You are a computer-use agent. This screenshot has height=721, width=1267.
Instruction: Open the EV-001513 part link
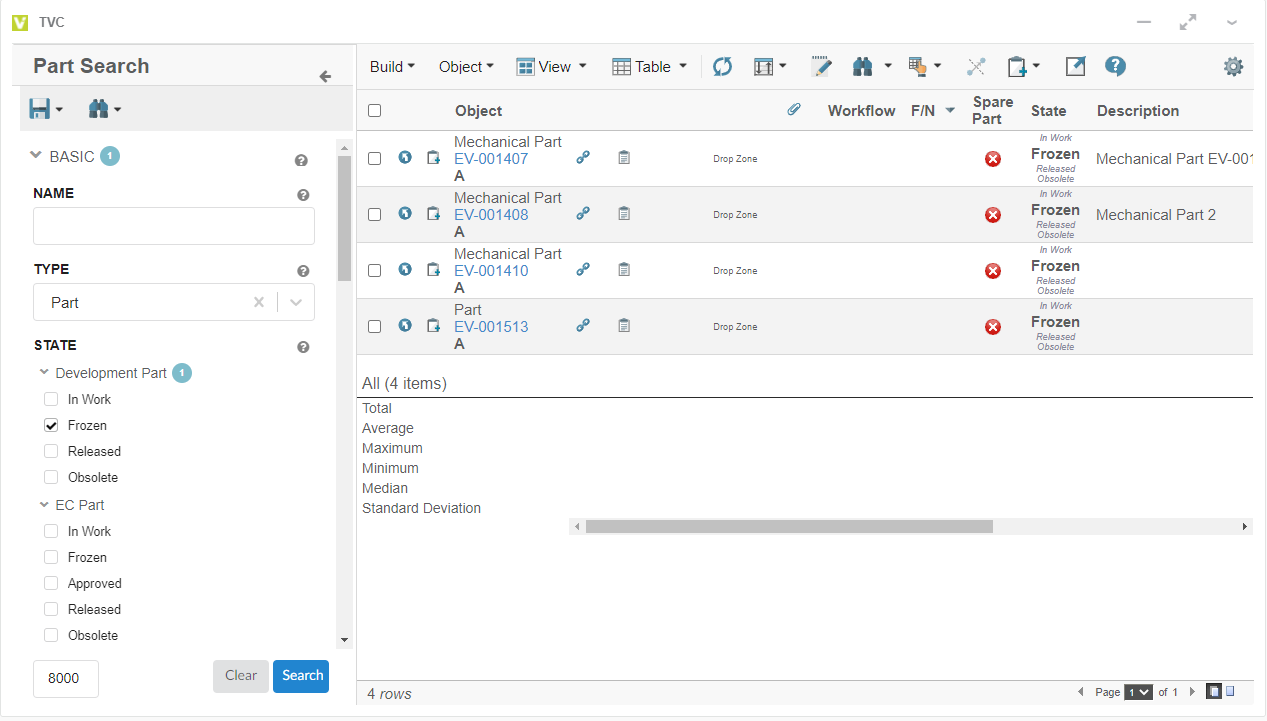coord(491,327)
